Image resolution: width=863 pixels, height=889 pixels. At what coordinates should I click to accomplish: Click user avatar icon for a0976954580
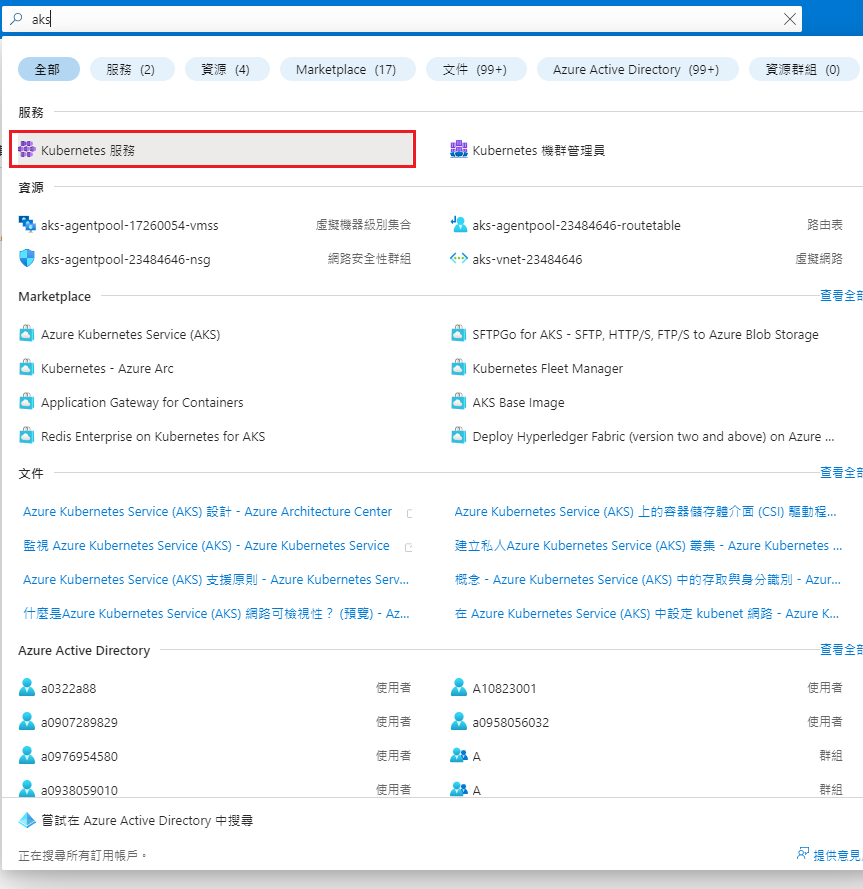[27, 755]
